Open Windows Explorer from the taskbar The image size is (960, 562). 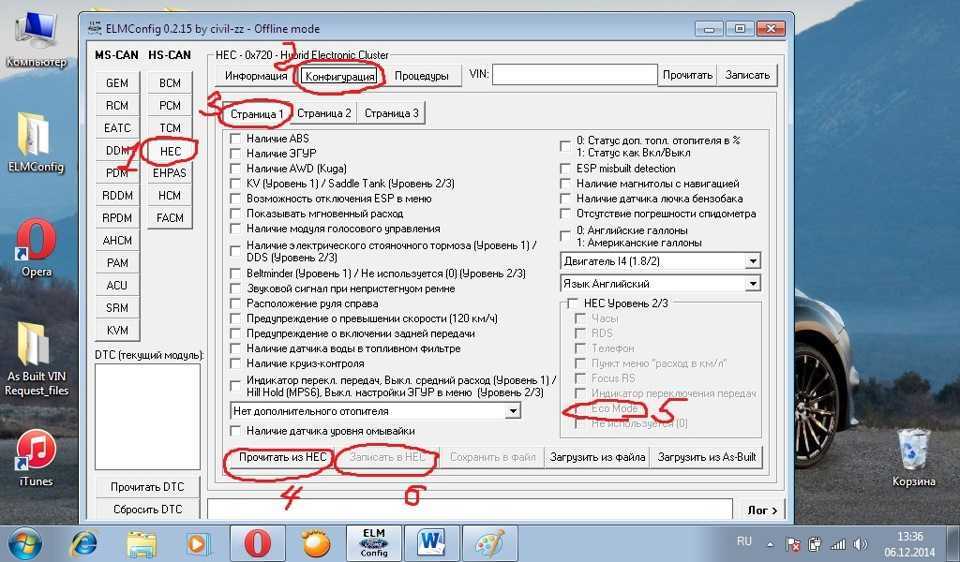pyautogui.click(x=141, y=544)
